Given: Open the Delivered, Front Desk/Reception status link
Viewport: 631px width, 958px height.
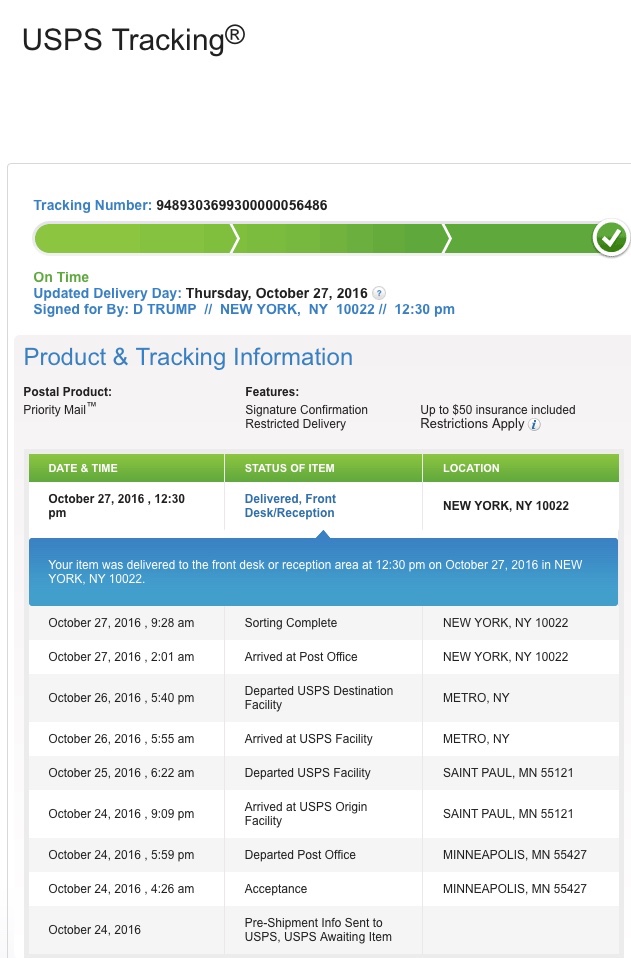Looking at the screenshot, I should pyautogui.click(x=290, y=506).
